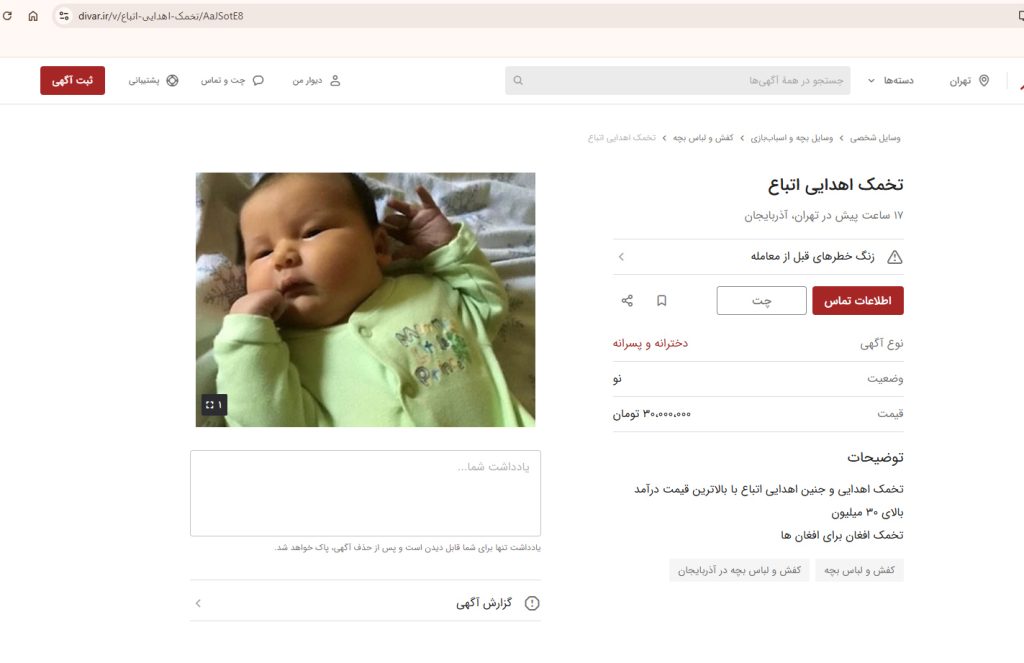Image resolution: width=1024 pixels, height=663 pixels.
Task: Open site settings icon in address bar
Action: [x=64, y=16]
